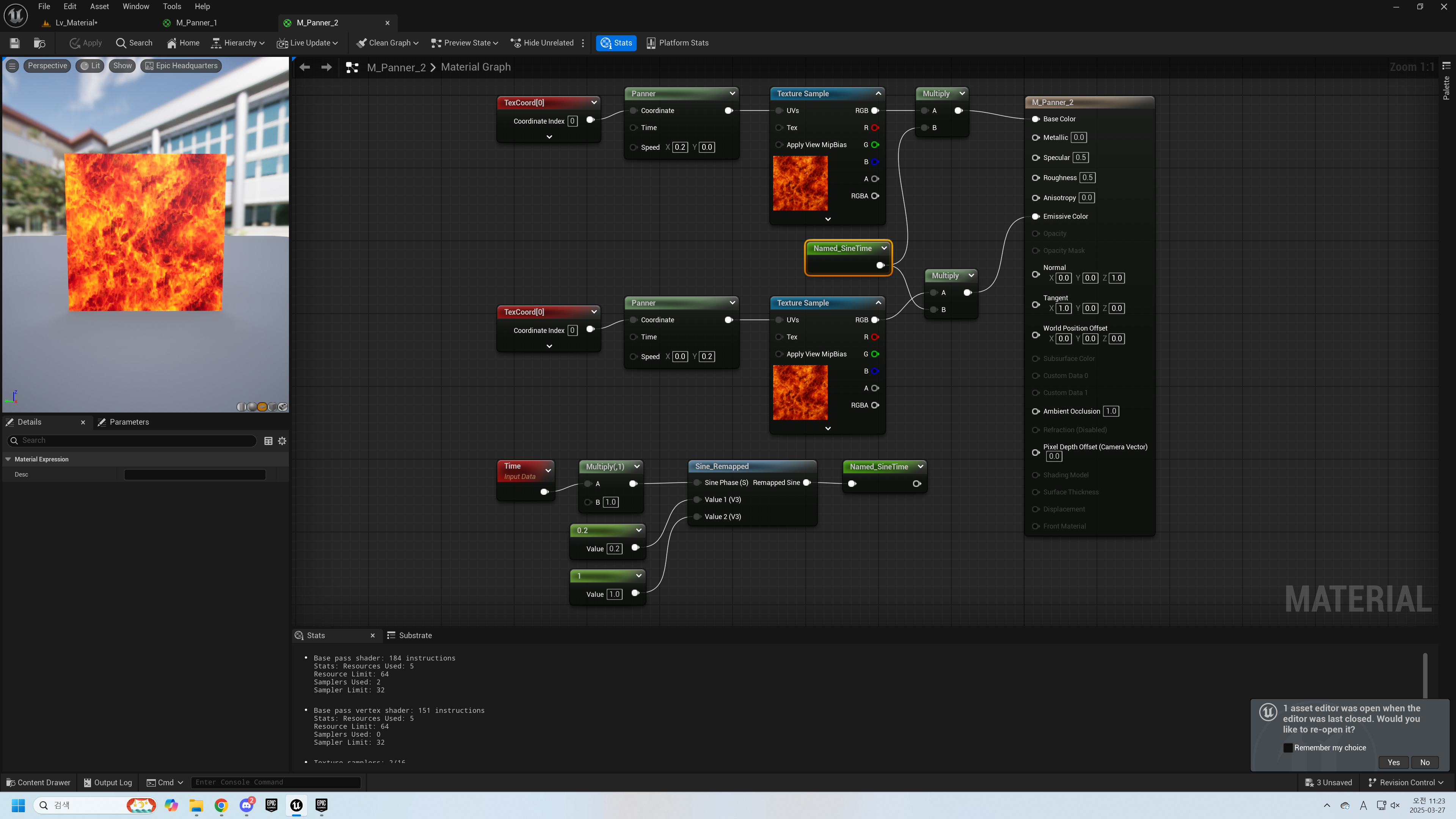Screen dimensions: 1456x819
Task: Click the 3 Unsaved indicator
Action: (x=1328, y=782)
